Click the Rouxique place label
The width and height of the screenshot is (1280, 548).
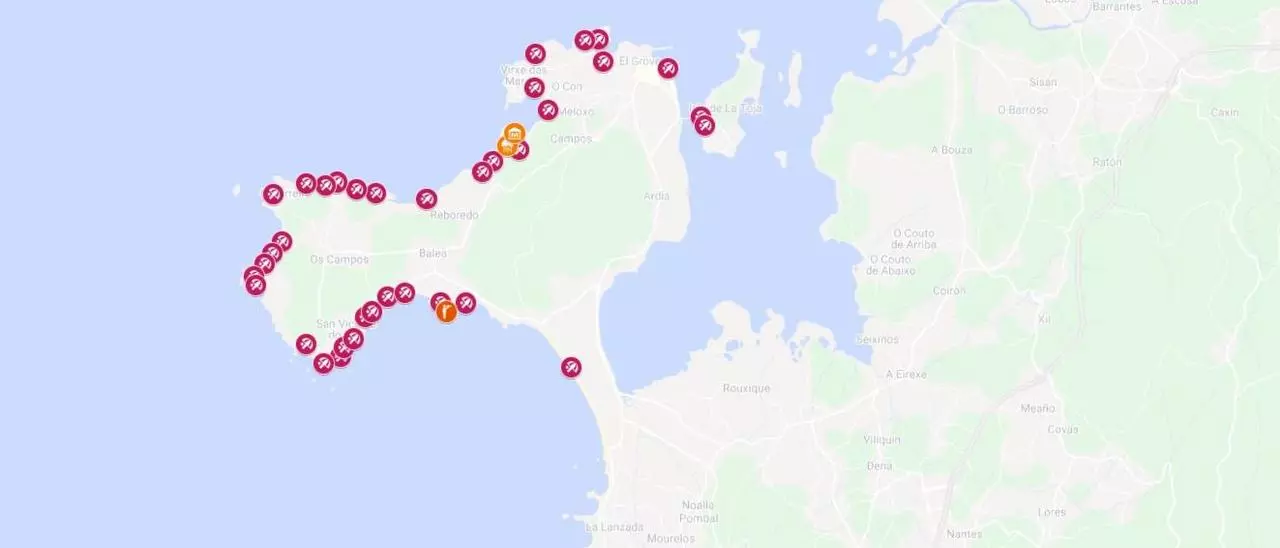pyautogui.click(x=746, y=388)
